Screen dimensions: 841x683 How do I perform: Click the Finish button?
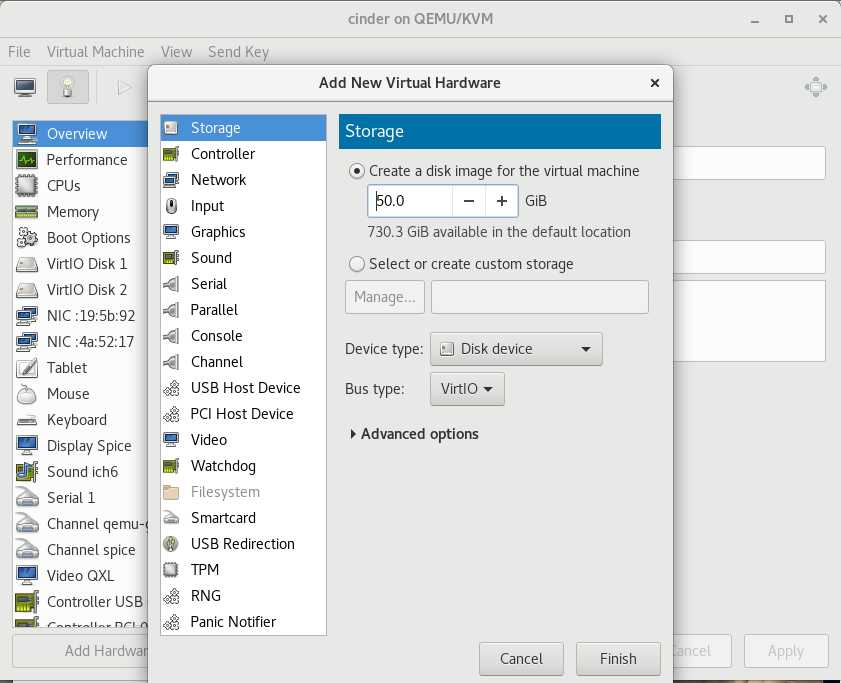click(x=618, y=658)
